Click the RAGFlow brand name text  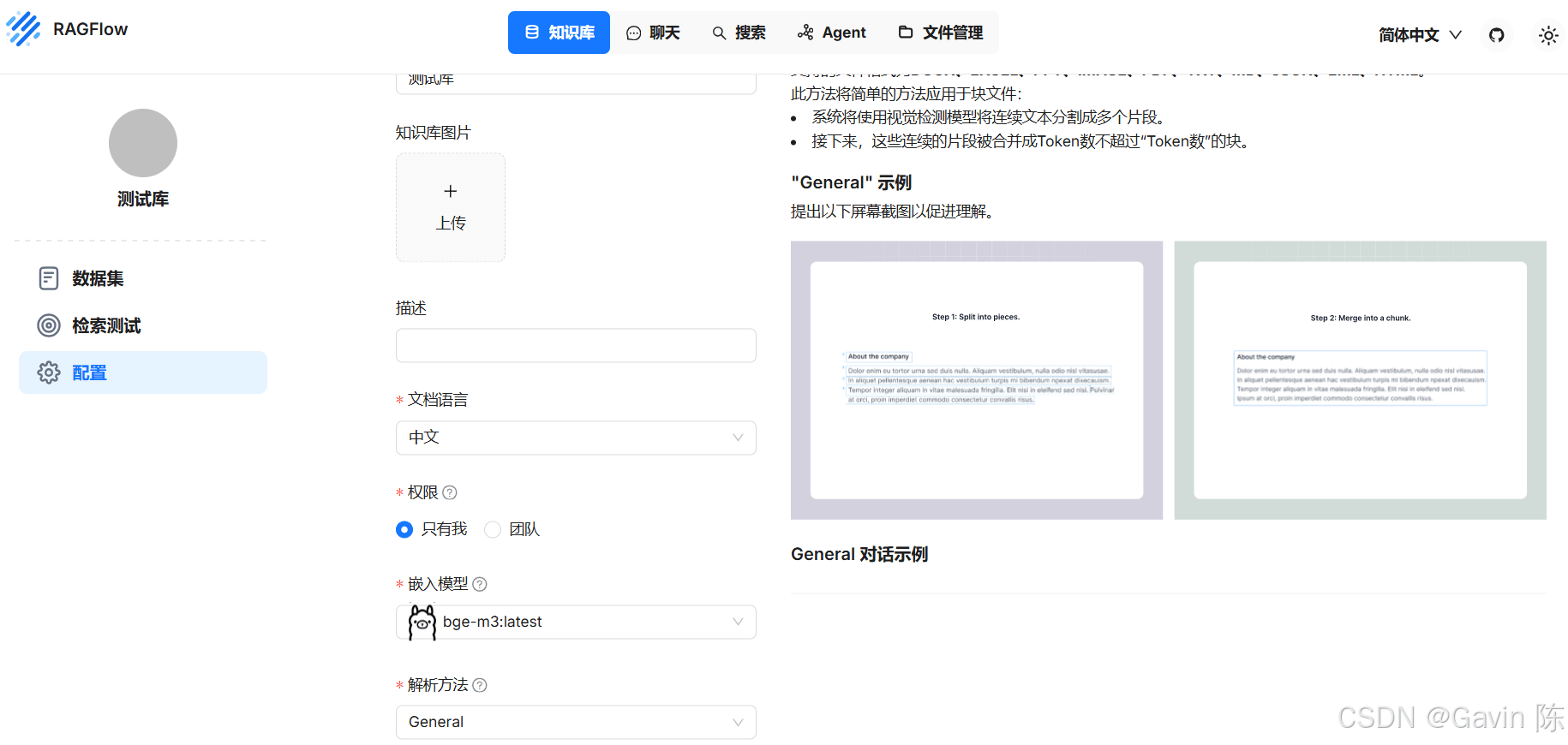tap(90, 29)
